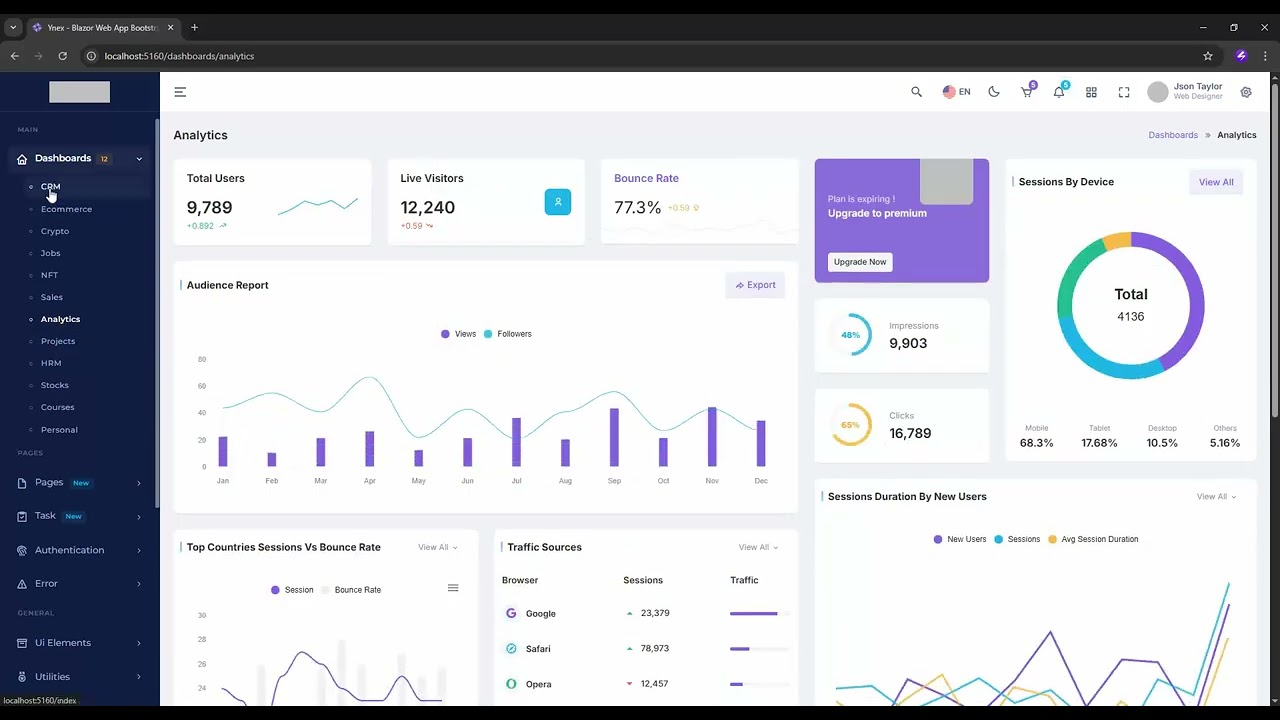
Task: Open Sessions Duration View All dropdown
Action: click(x=1216, y=496)
